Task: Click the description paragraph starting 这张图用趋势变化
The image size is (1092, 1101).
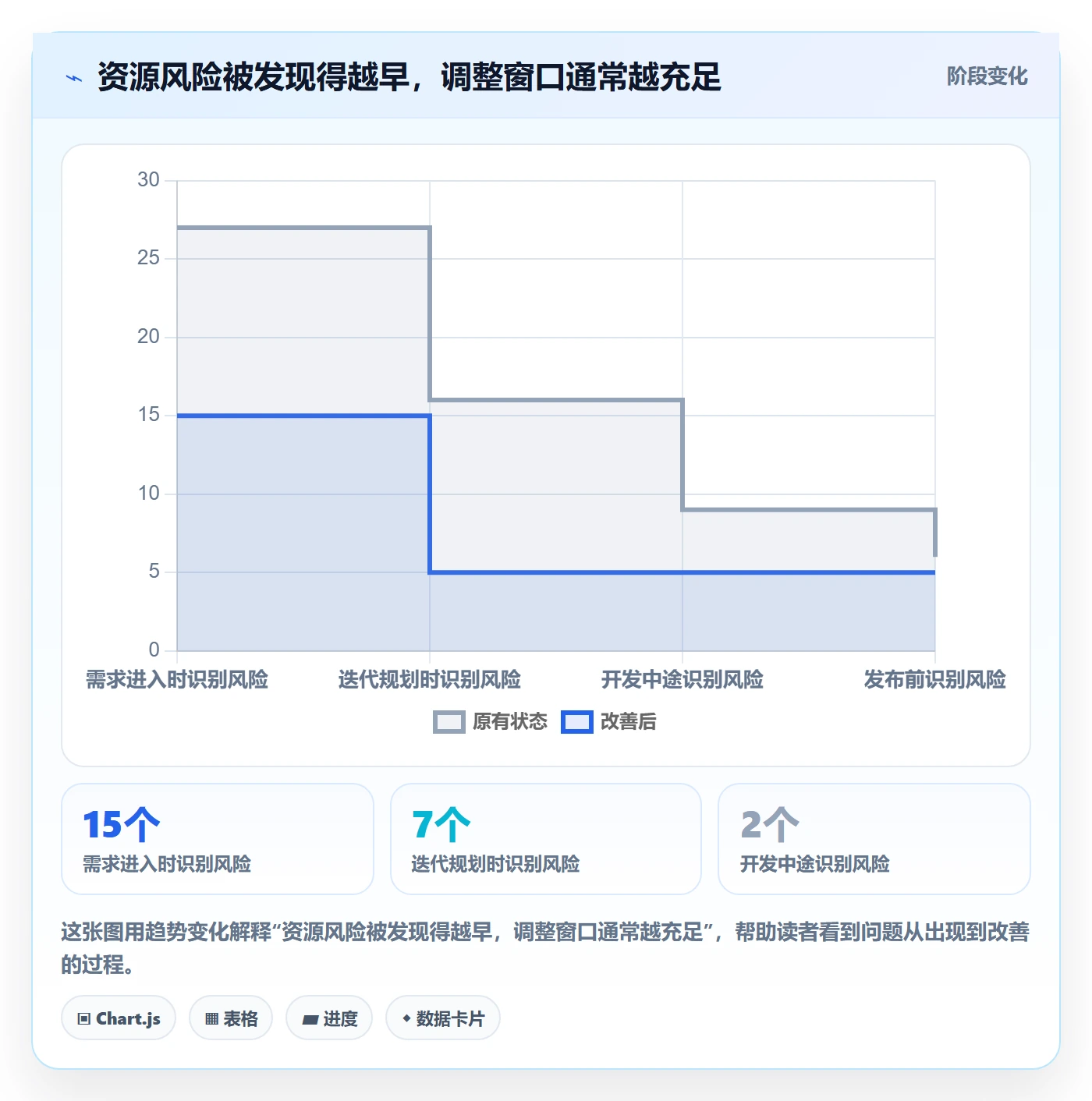Action: click(x=545, y=948)
